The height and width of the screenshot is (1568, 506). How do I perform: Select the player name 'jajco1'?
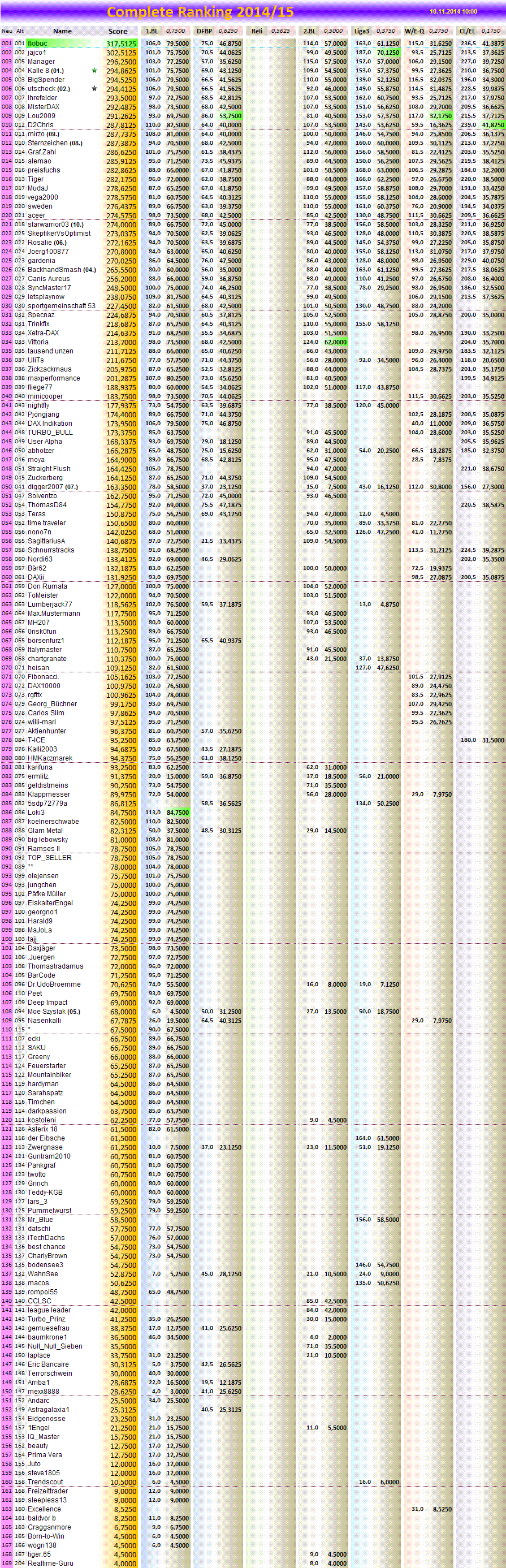point(37,53)
